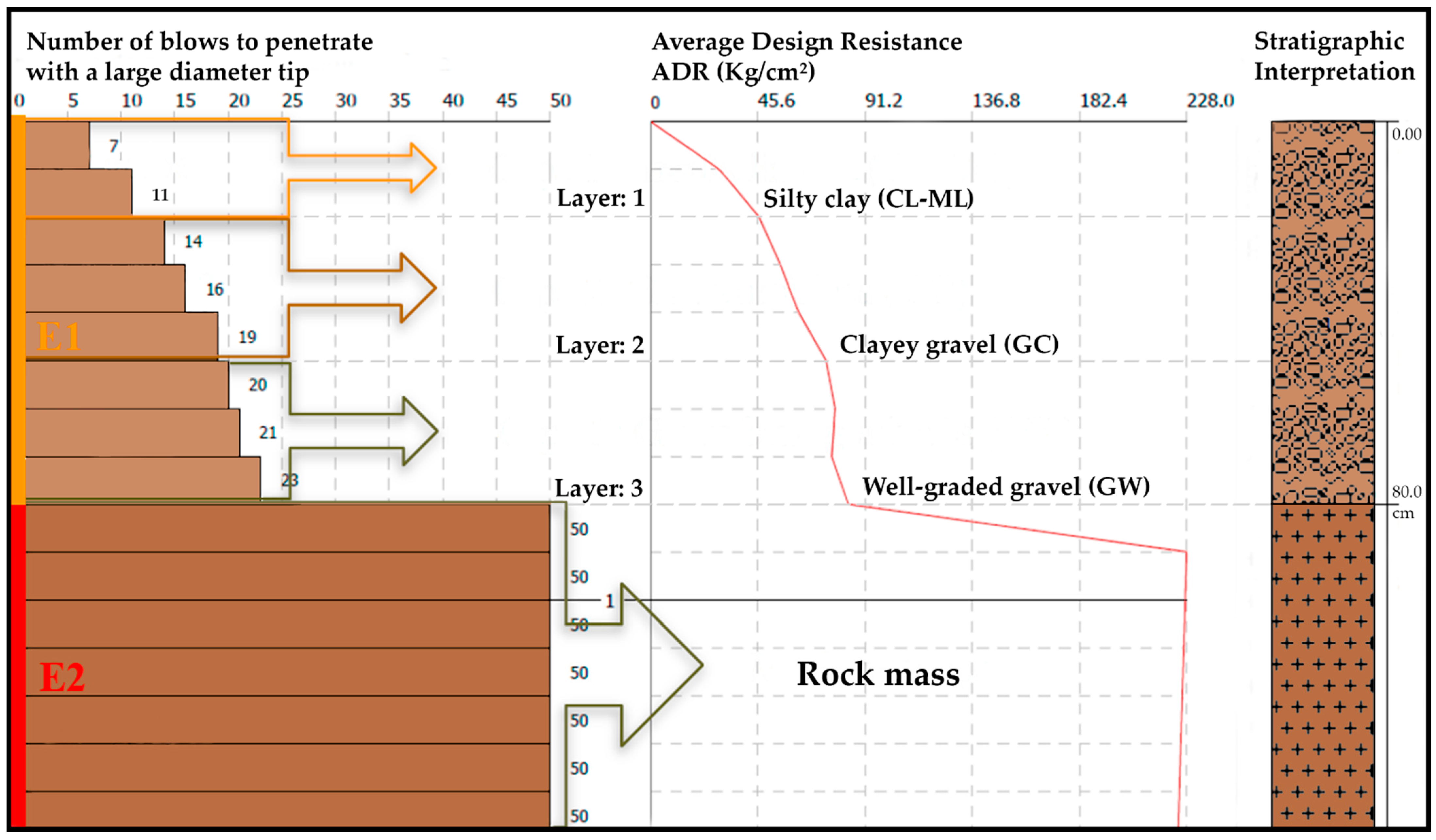The height and width of the screenshot is (840, 1436).
Task: Click the bar labeled 11 blows
Action: 78,192
